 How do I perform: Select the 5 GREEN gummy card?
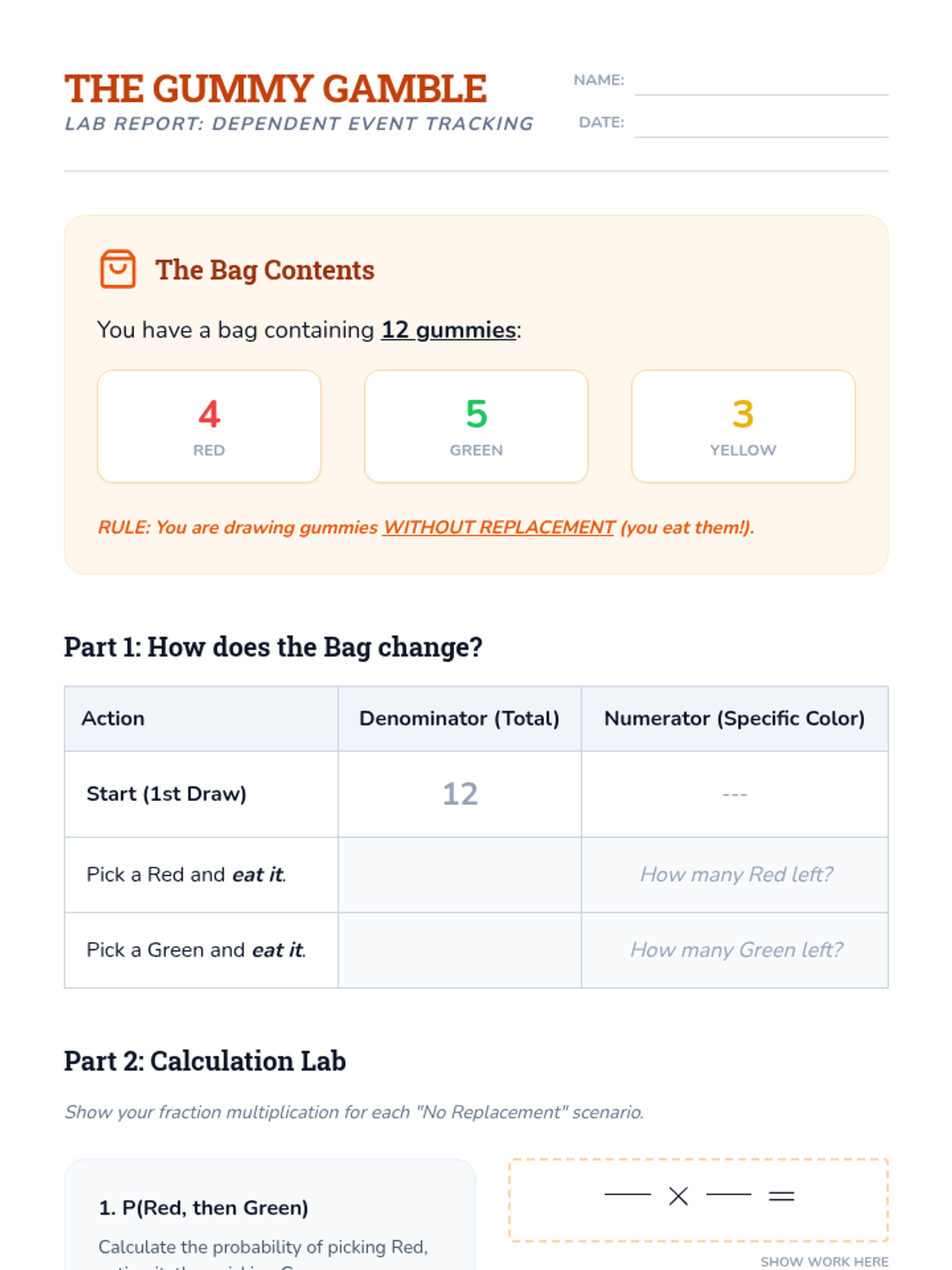click(476, 426)
